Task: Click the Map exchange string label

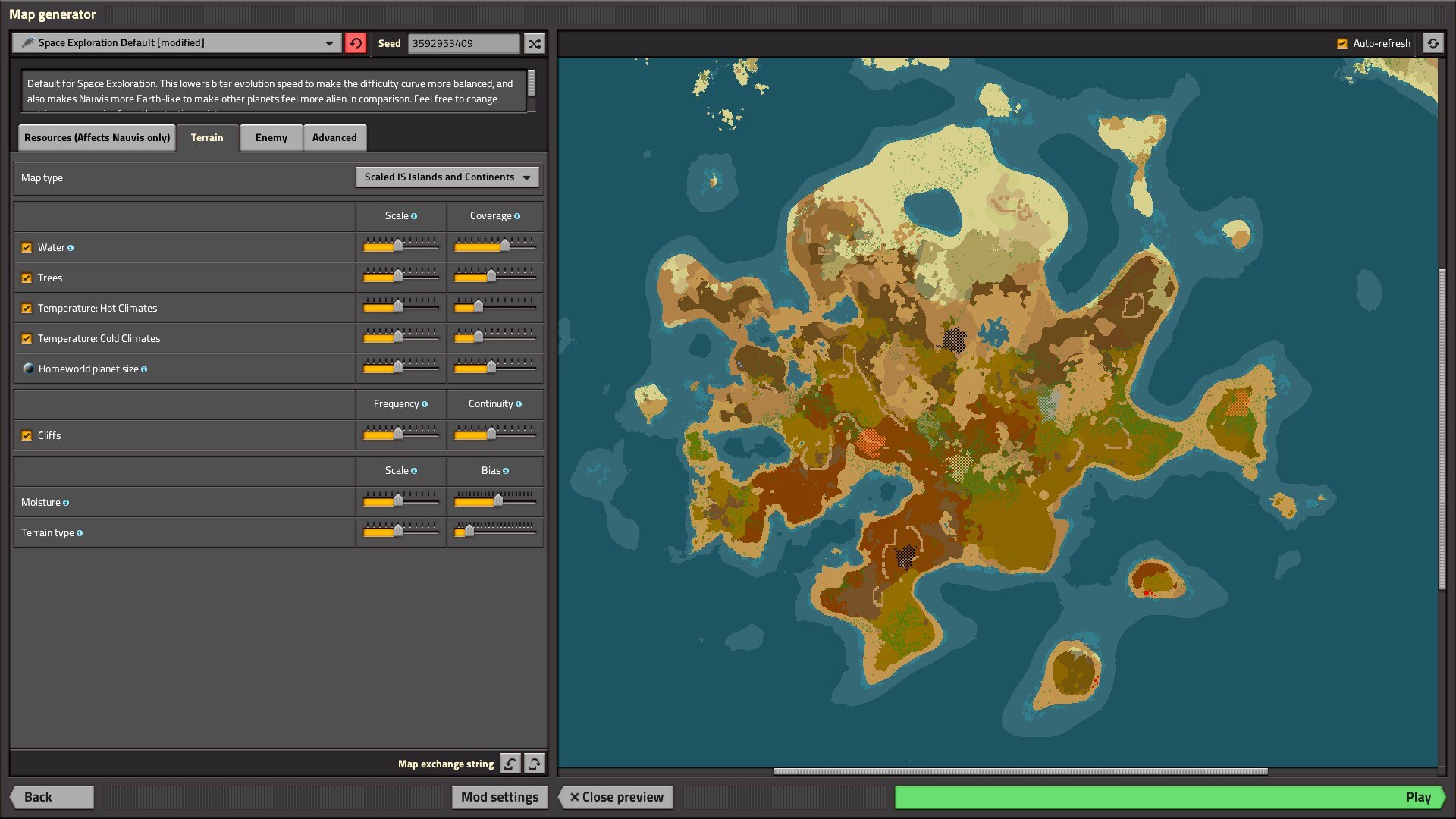Action: (x=446, y=764)
